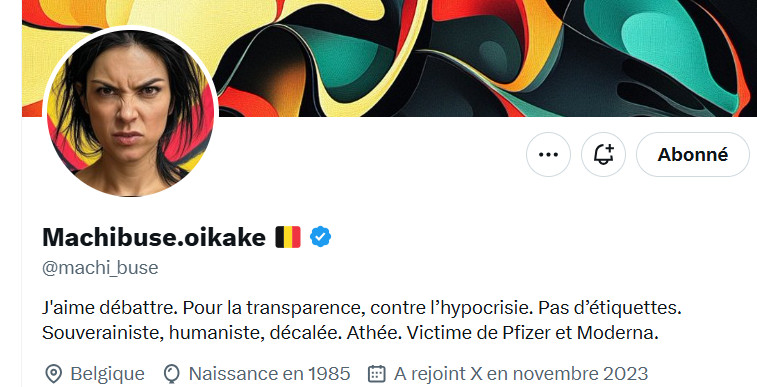
Task: Select the @machi_buse handle
Action: click(100, 268)
